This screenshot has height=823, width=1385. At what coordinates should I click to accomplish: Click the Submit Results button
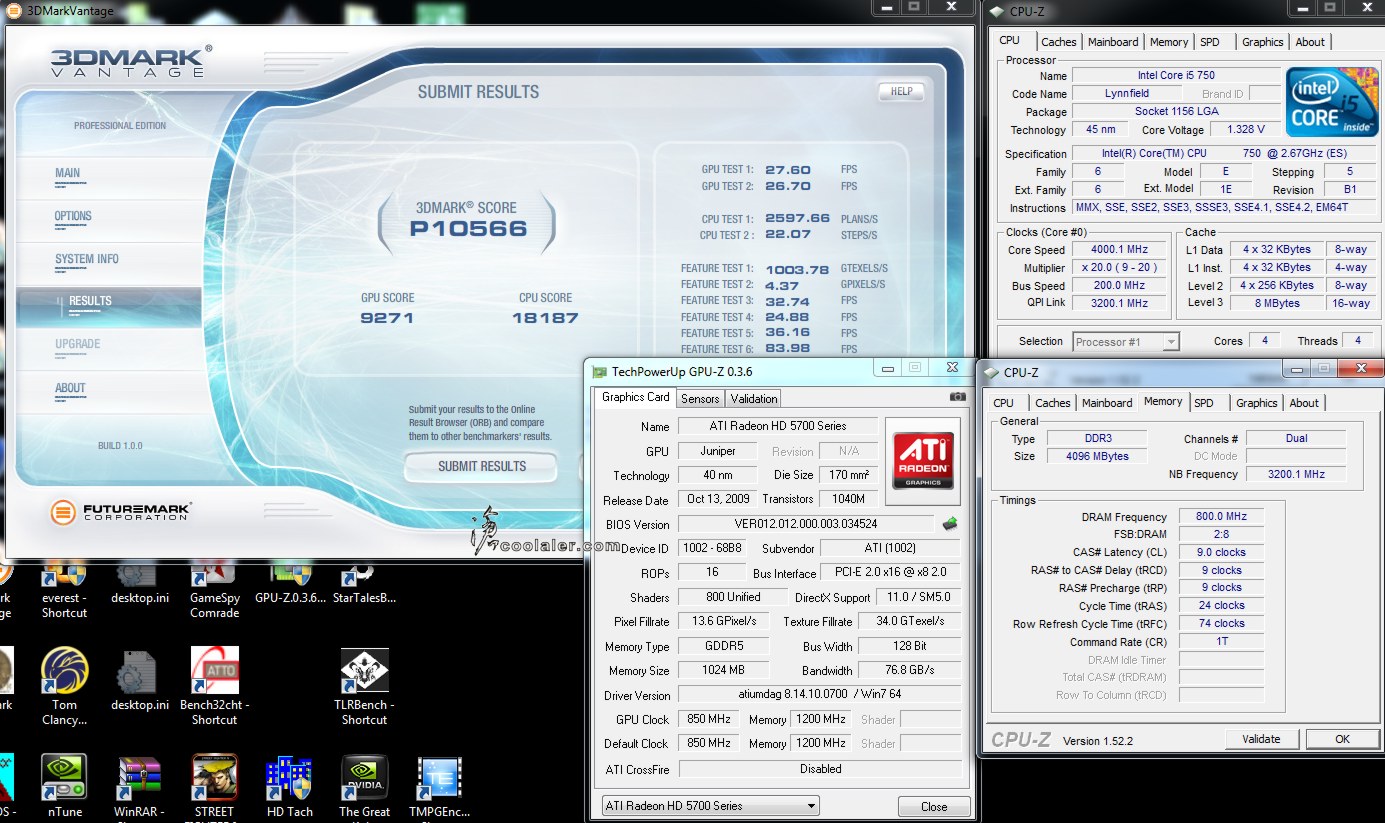(x=481, y=466)
